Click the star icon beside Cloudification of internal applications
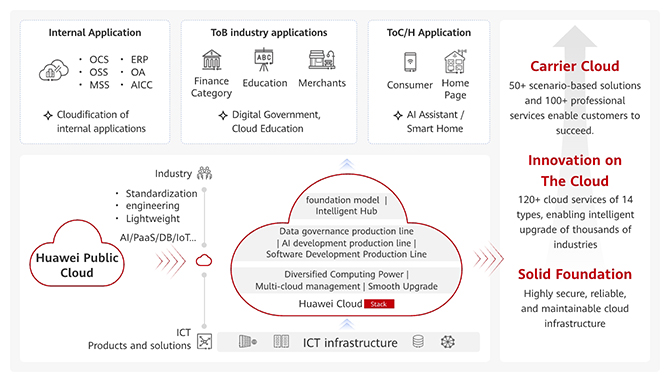The height and width of the screenshot is (382, 670). 48,115
